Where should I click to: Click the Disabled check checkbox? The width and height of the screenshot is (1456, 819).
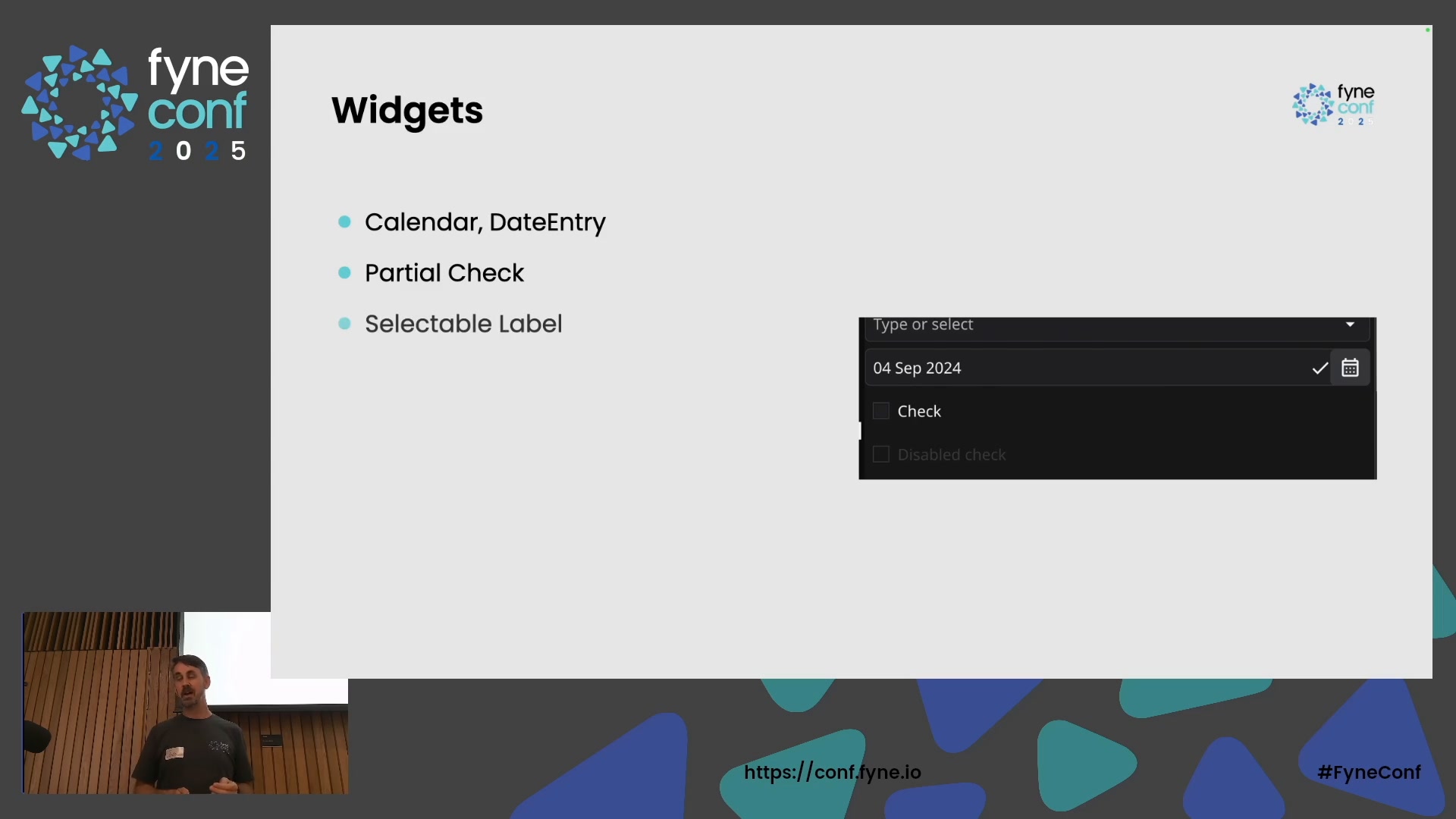(x=880, y=454)
